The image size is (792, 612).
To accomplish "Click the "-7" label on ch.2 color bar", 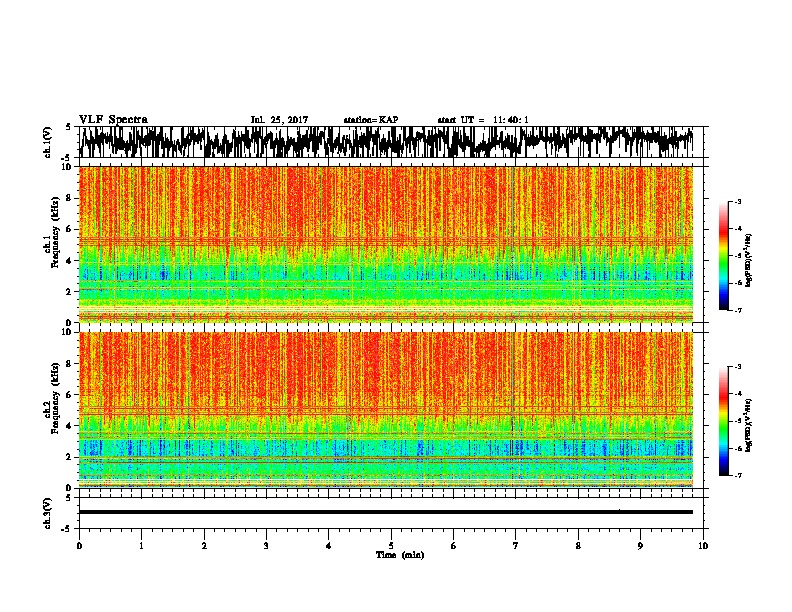I will point(737,475).
